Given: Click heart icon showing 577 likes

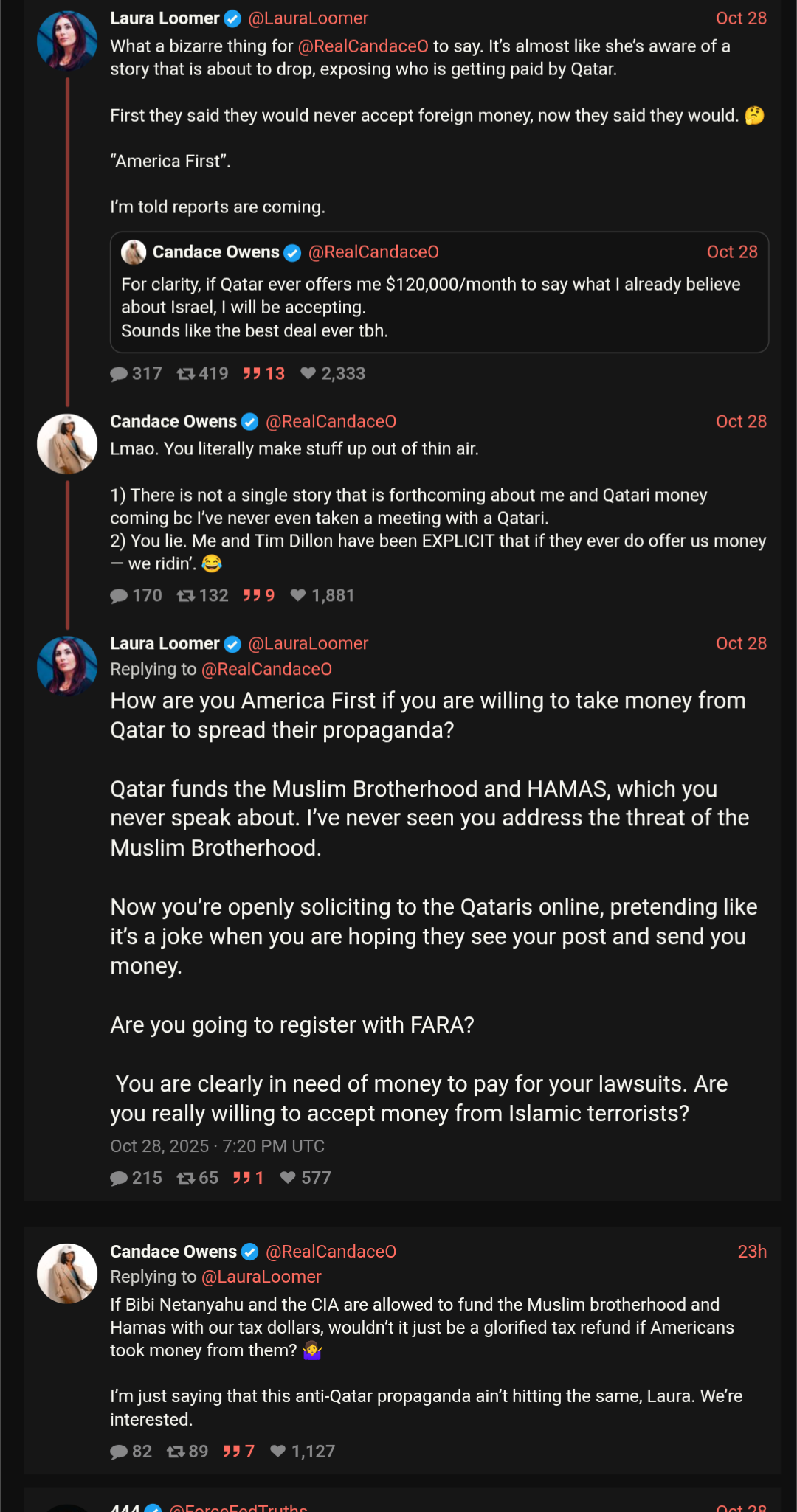Looking at the screenshot, I should [289, 1178].
